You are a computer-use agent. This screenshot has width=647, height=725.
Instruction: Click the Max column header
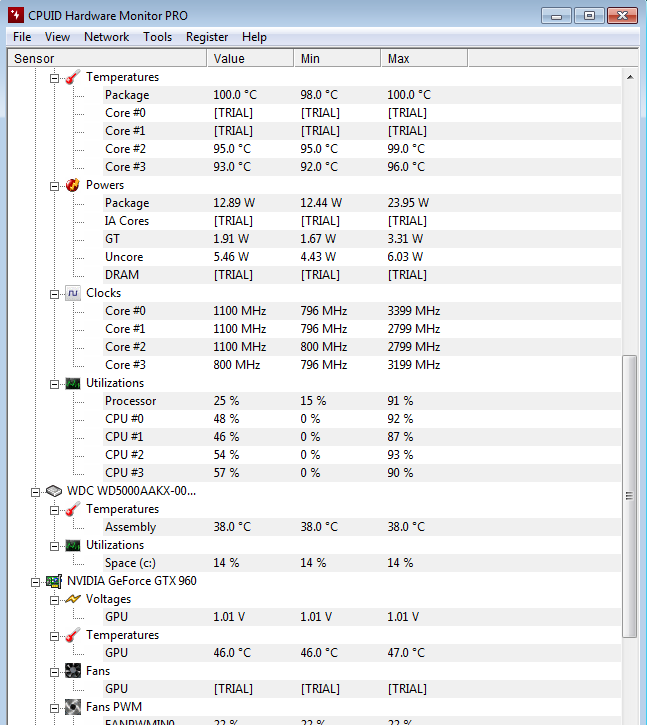click(425, 58)
